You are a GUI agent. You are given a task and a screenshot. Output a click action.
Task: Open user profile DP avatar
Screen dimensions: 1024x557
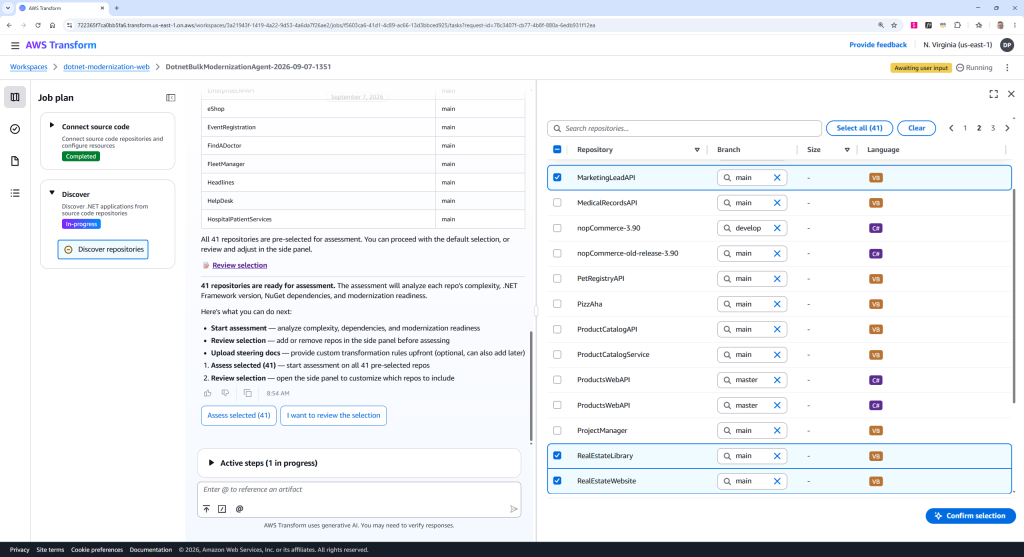coord(1007,45)
